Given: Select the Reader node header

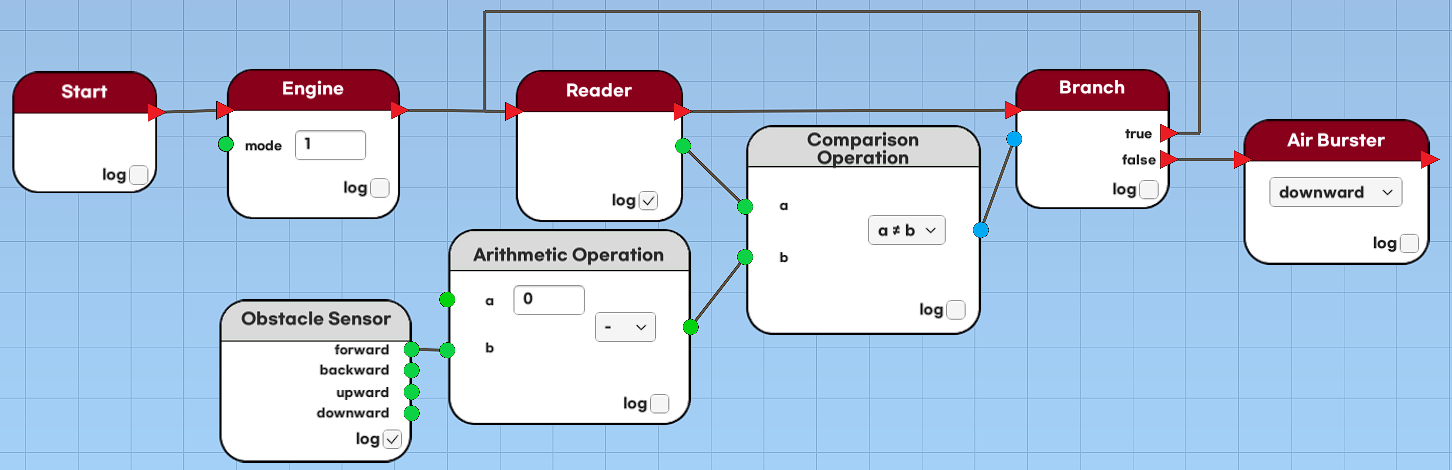Looking at the screenshot, I should point(599,90).
